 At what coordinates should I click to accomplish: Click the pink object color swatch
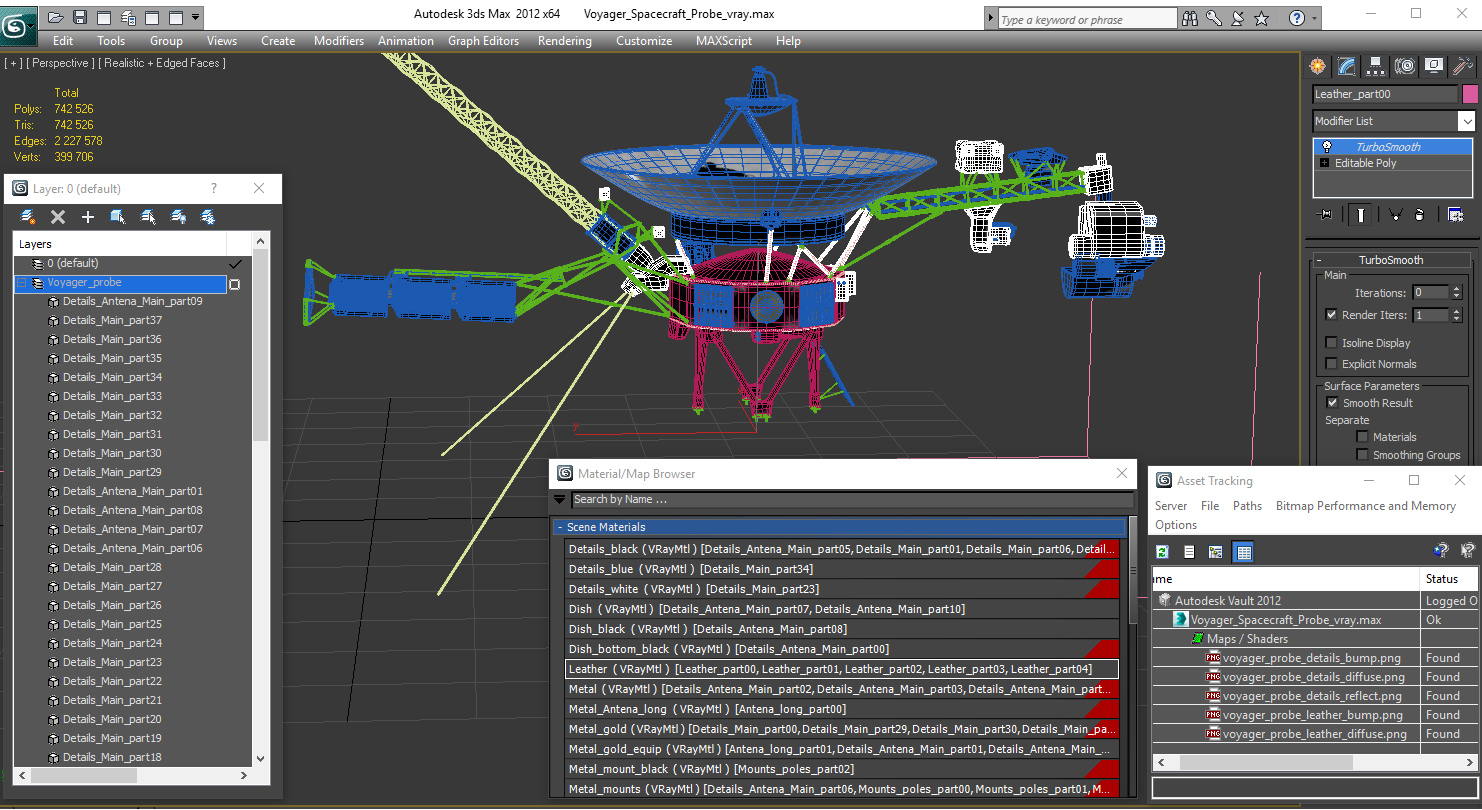1470,94
